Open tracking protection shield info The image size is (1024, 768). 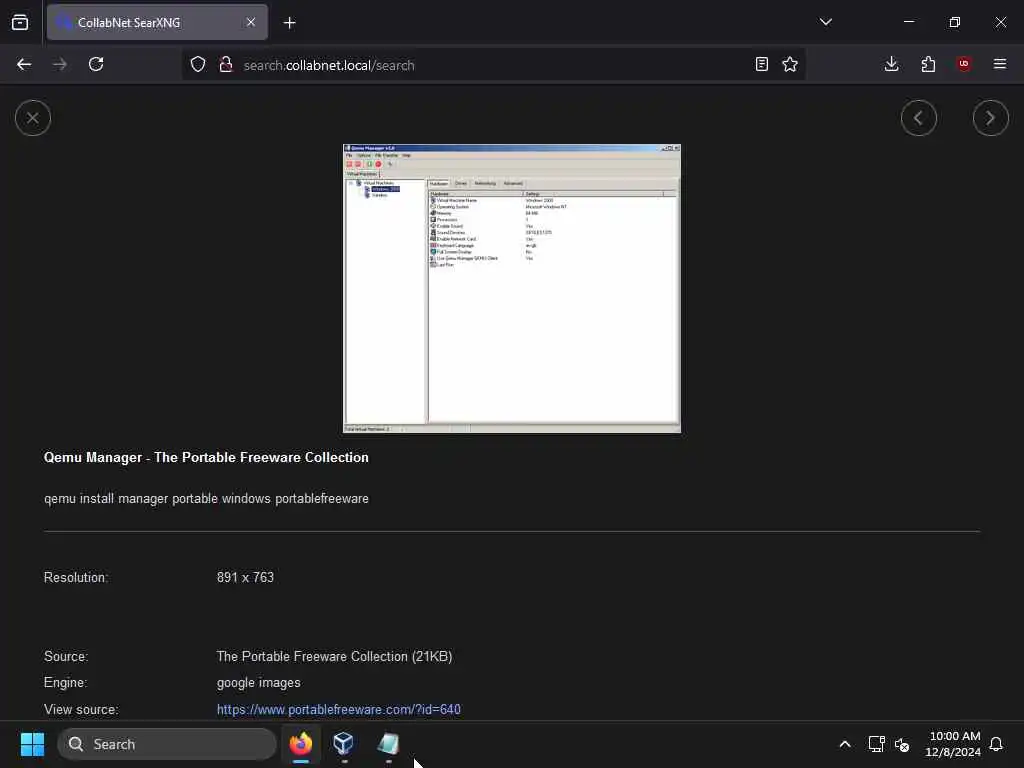[x=198, y=64]
